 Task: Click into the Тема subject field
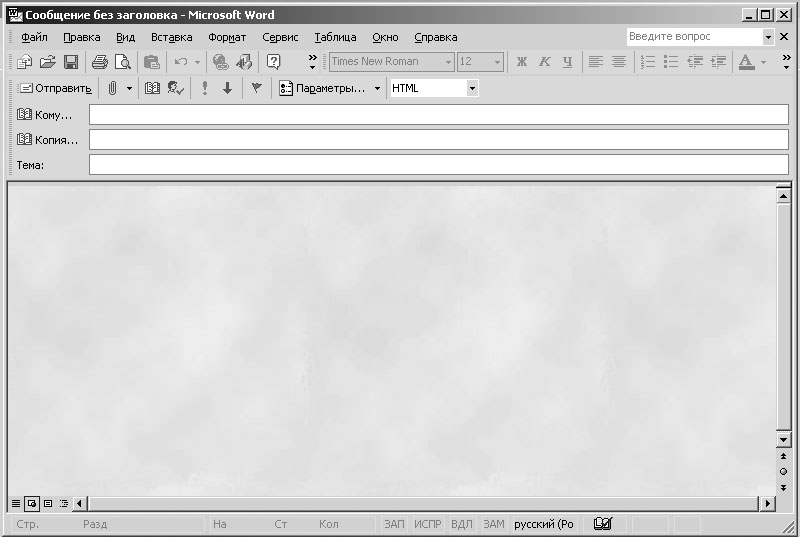point(438,165)
